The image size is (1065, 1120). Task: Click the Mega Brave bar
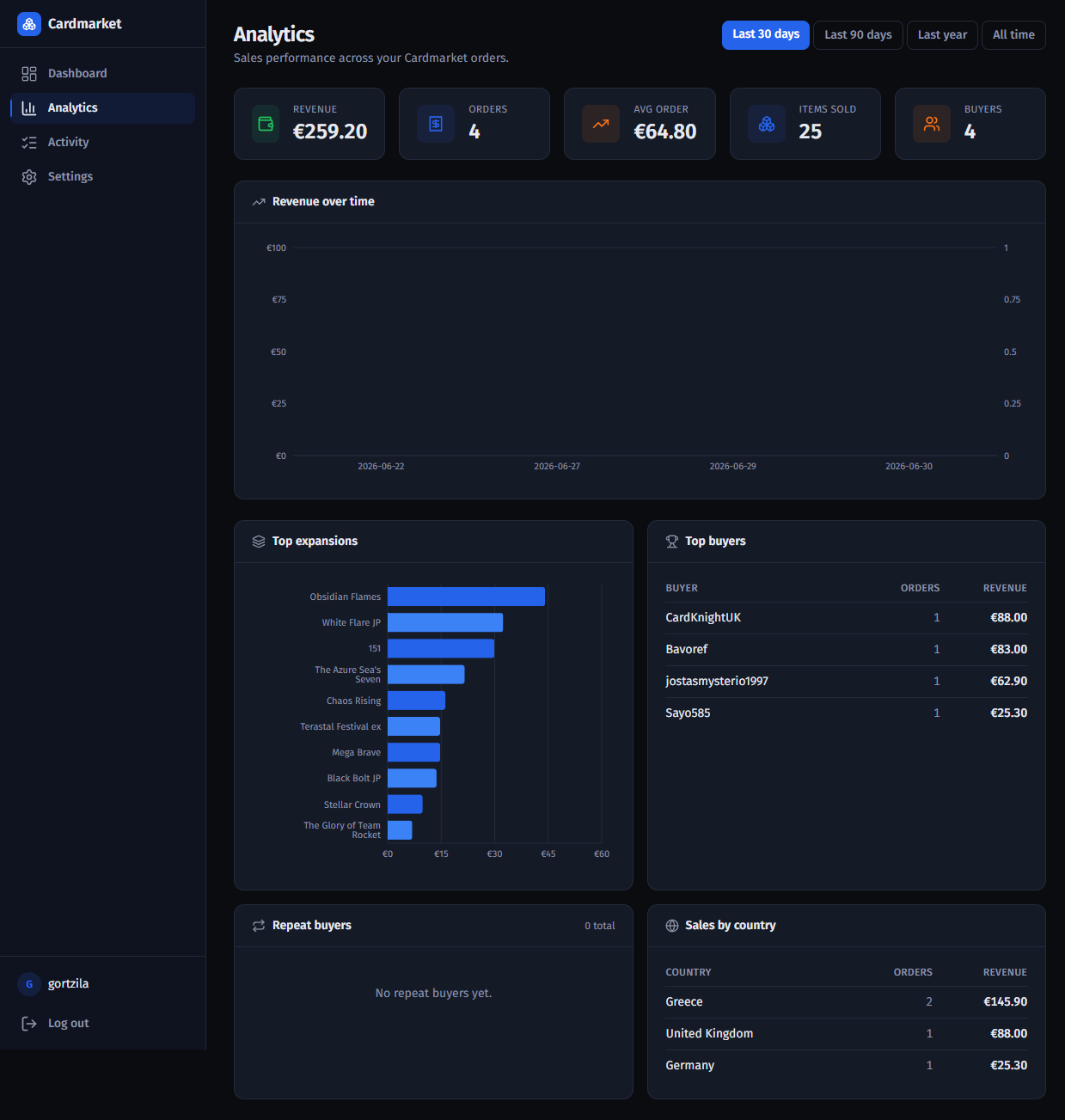click(x=413, y=752)
